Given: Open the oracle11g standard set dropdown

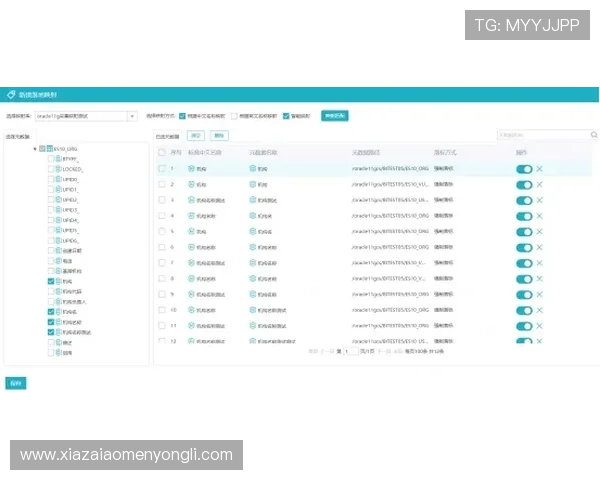Looking at the screenshot, I should (x=131, y=116).
